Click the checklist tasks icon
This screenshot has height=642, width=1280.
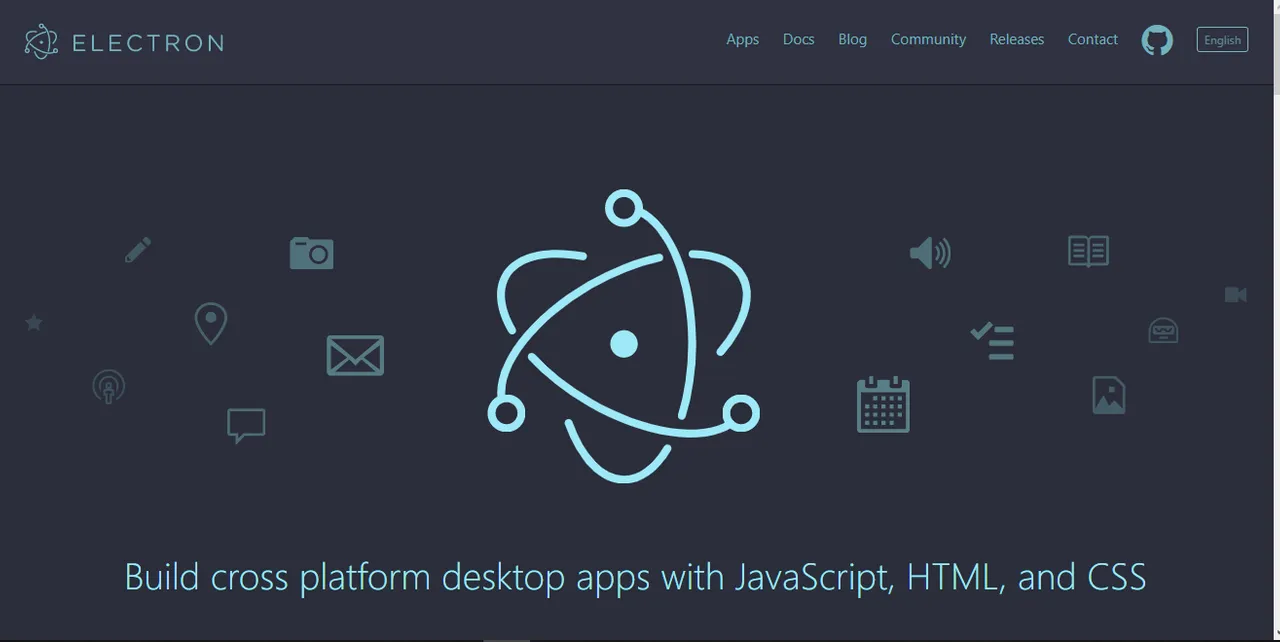tap(993, 340)
